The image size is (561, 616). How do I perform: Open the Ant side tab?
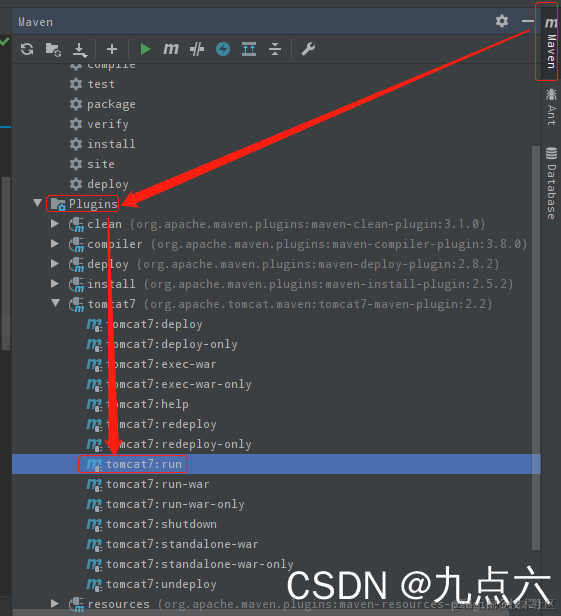click(551, 107)
